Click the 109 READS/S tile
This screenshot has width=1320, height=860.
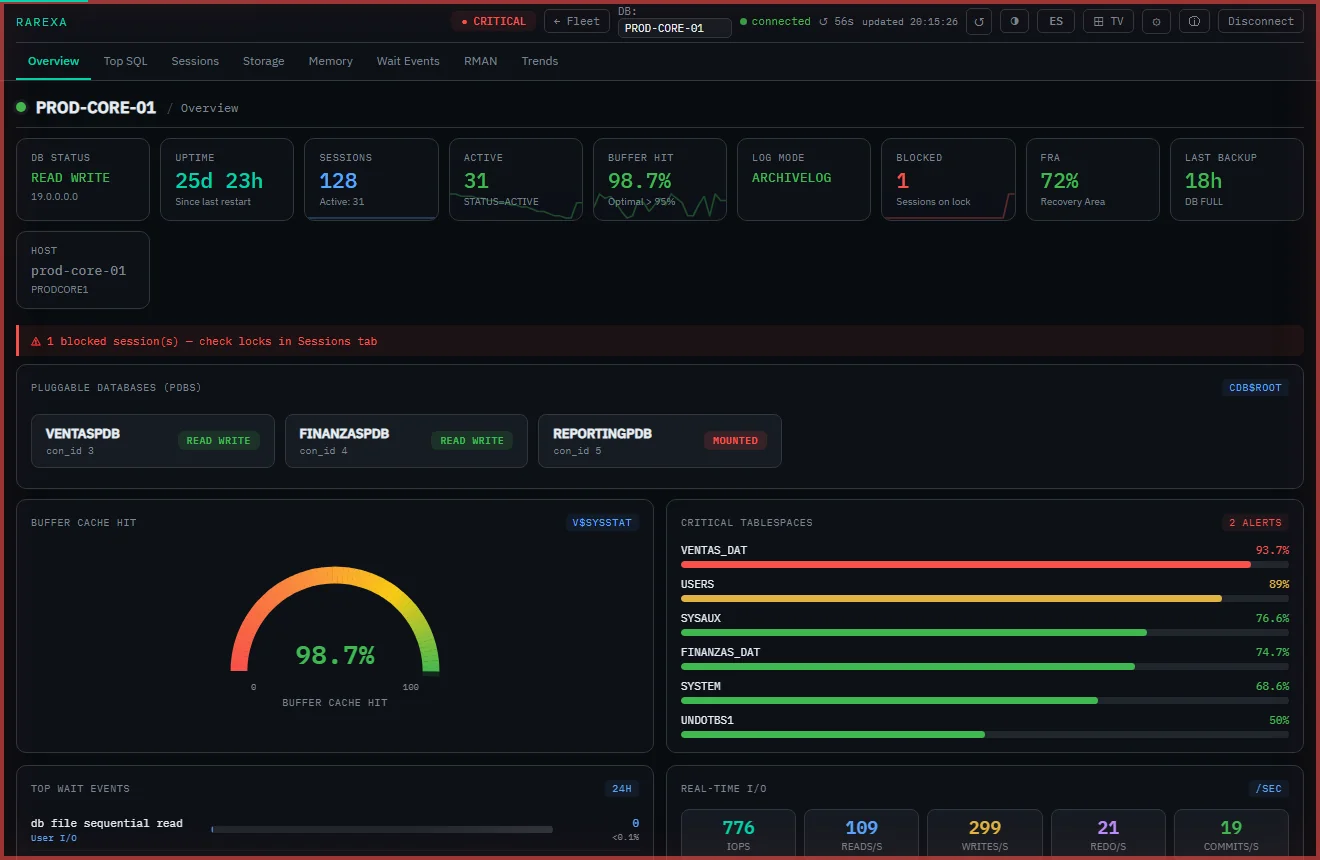(x=861, y=834)
